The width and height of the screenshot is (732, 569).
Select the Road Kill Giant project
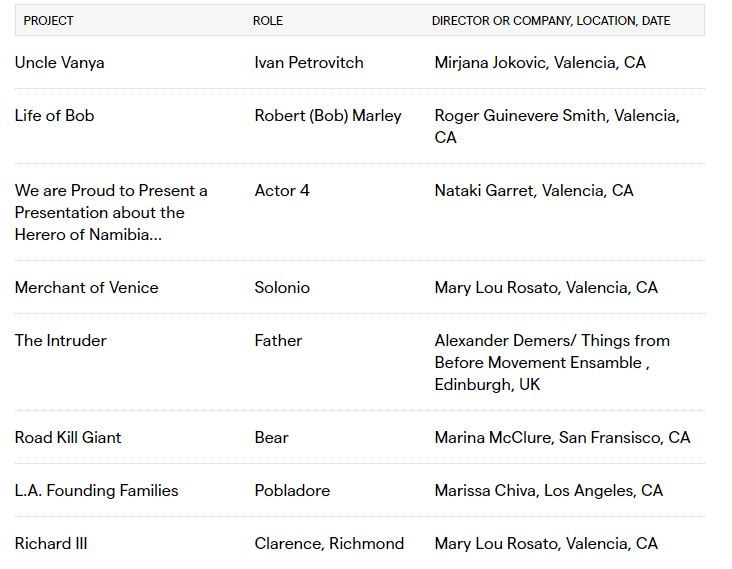(68, 437)
